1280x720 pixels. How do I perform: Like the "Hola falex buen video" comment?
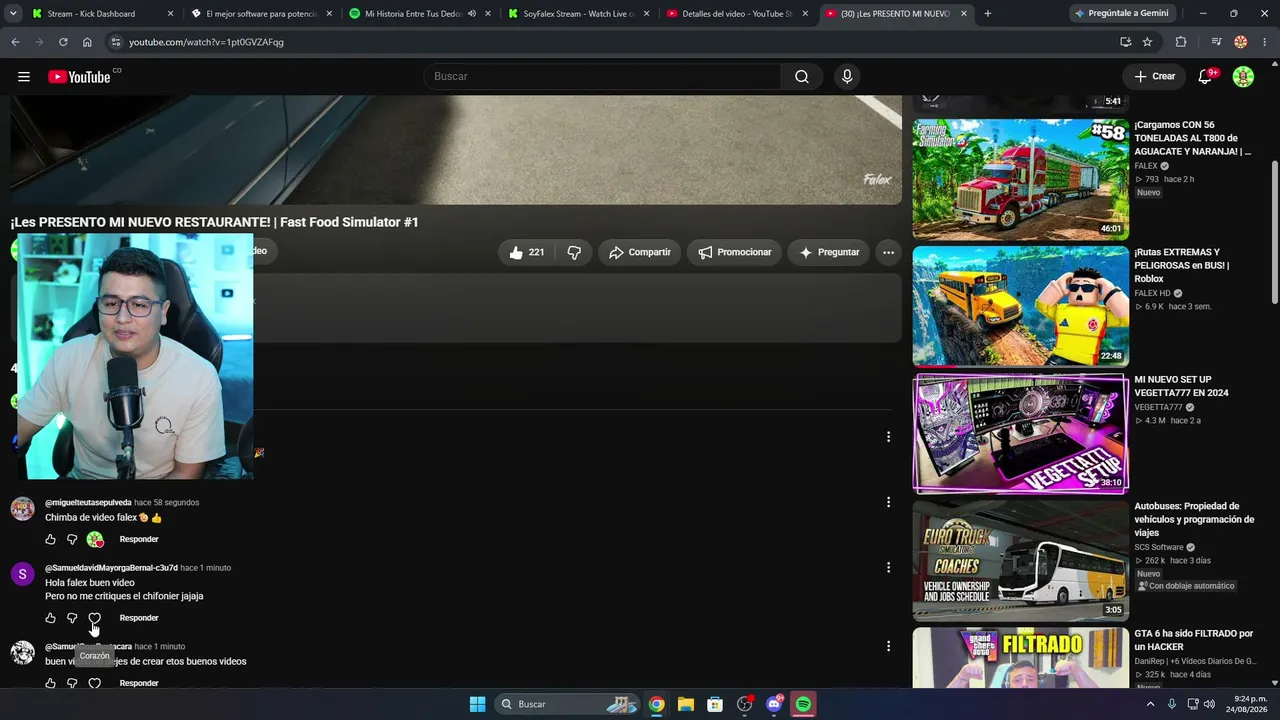(x=51, y=618)
